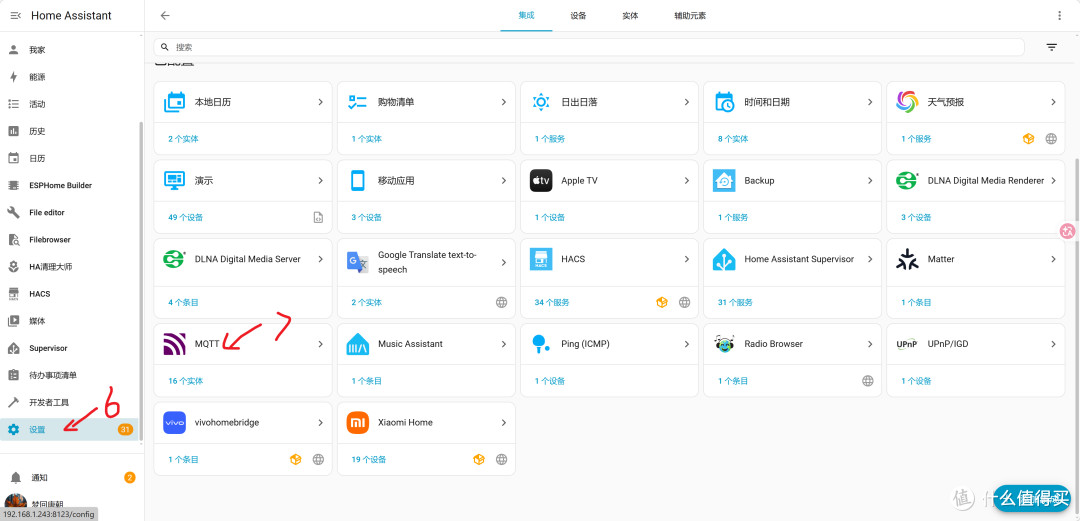Click the Google Translate icon
Viewport: 1080px width, 521px height.
pyautogui.click(x=357, y=262)
